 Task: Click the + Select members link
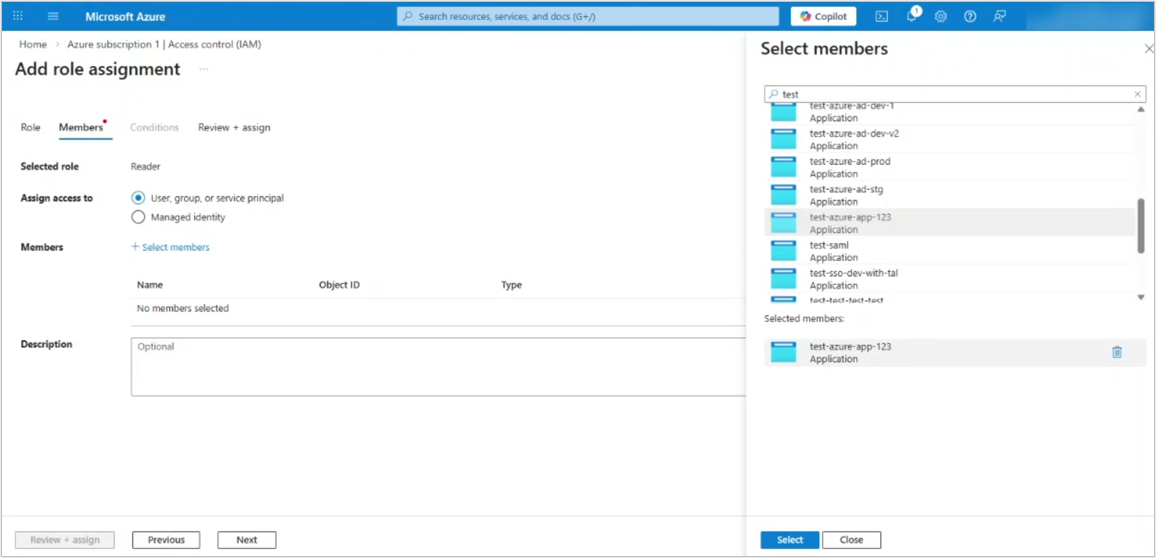[170, 247]
